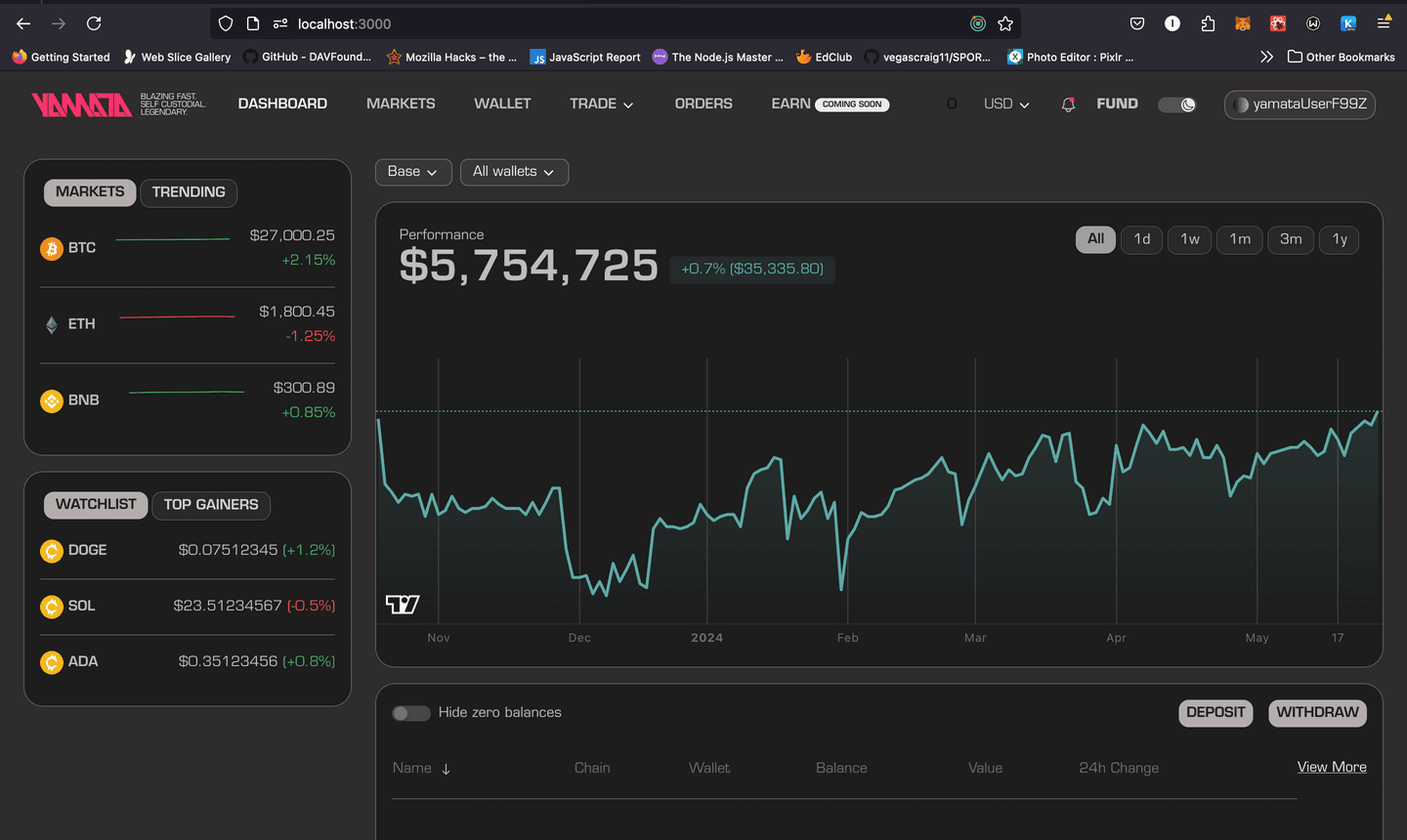Viewport: 1407px width, 840px height.
Task: Click EARN coming soon nav item
Action: [830, 104]
